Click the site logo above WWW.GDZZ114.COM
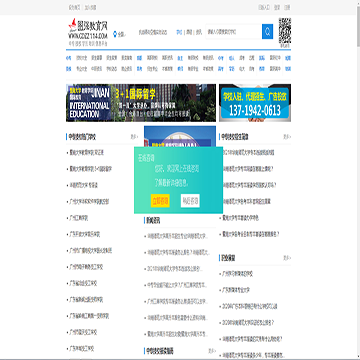 coord(88,25)
